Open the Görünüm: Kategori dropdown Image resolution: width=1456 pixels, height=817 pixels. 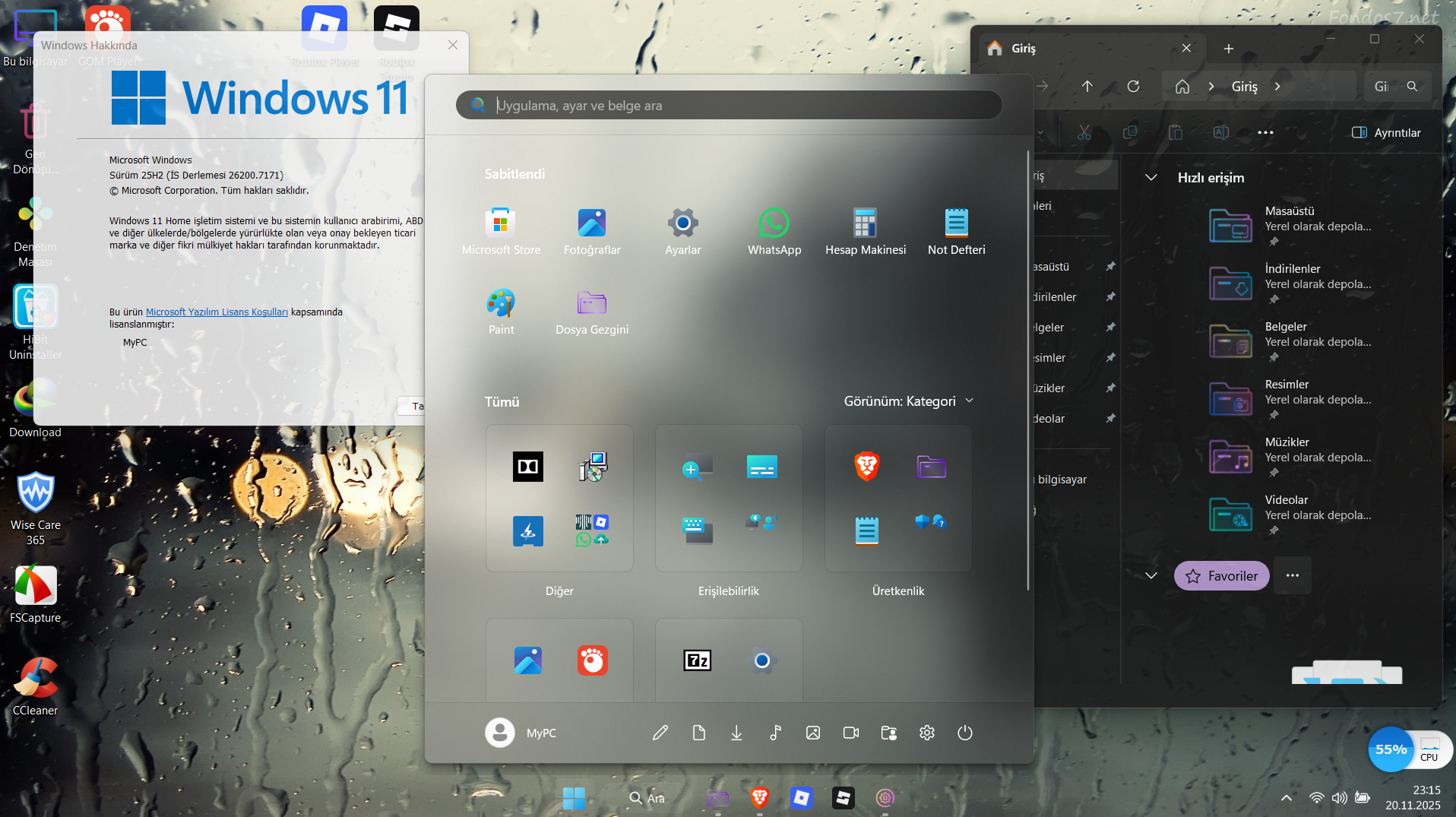[909, 401]
